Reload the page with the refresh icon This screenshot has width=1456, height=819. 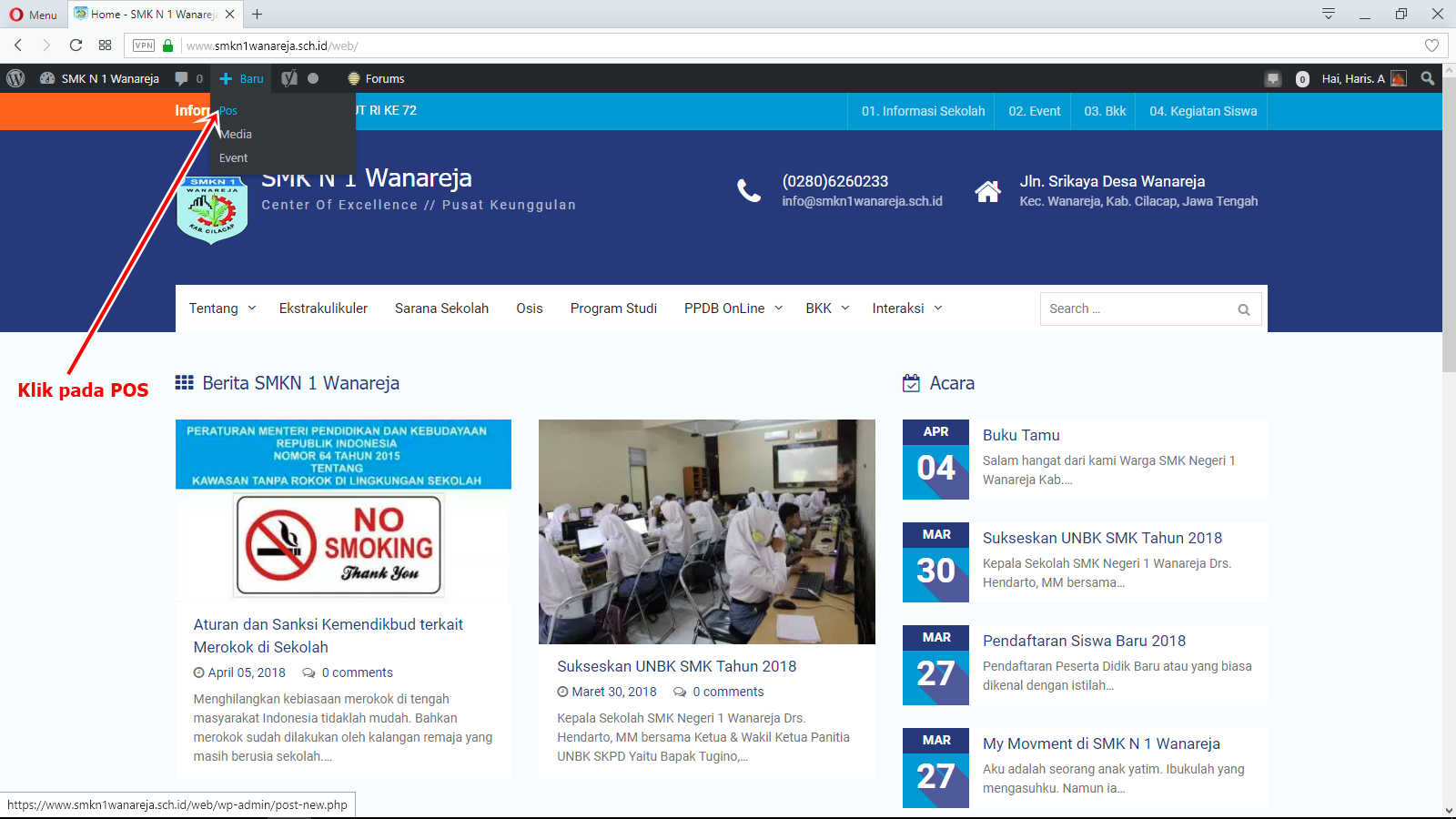(x=76, y=45)
